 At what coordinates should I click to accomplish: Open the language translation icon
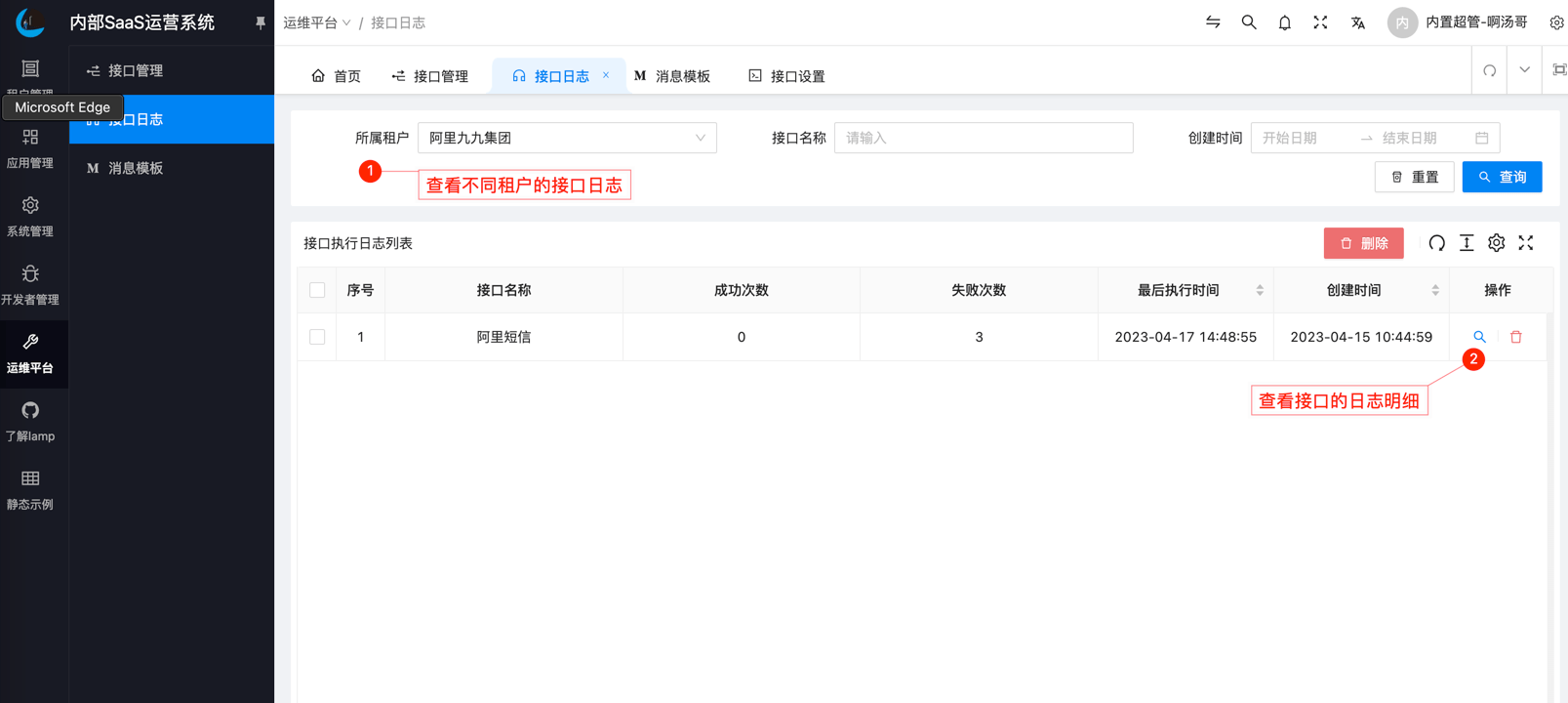[1357, 22]
